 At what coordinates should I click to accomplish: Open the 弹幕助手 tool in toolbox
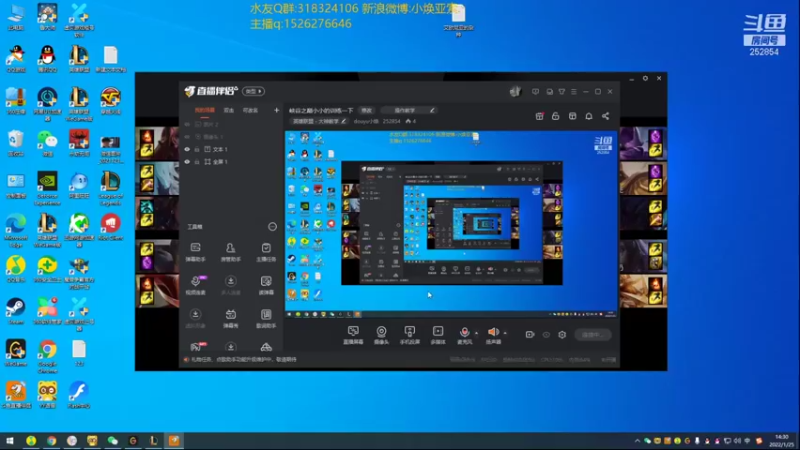(195, 252)
